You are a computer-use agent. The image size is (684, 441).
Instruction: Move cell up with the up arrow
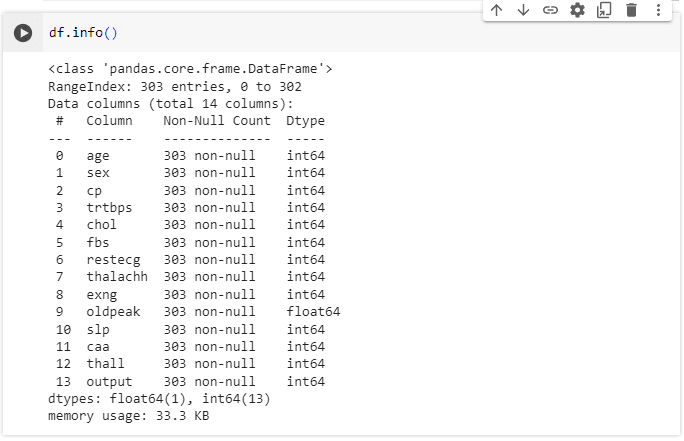496,10
